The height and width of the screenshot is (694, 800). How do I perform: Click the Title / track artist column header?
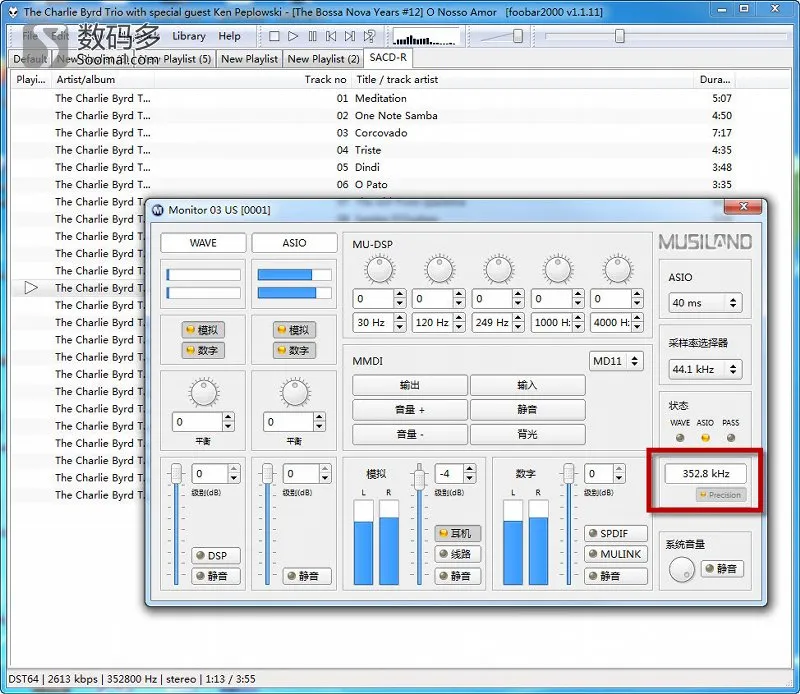(x=523, y=80)
